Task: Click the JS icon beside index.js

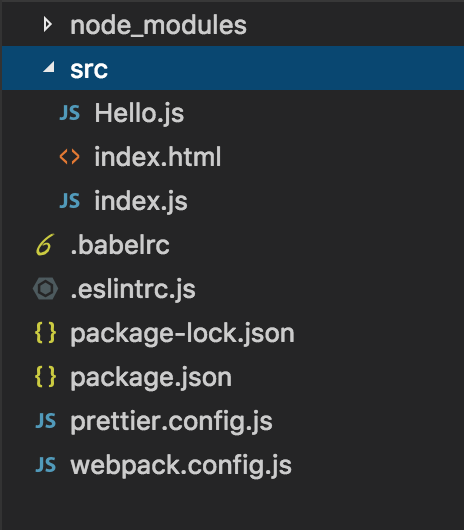Action: (70, 200)
